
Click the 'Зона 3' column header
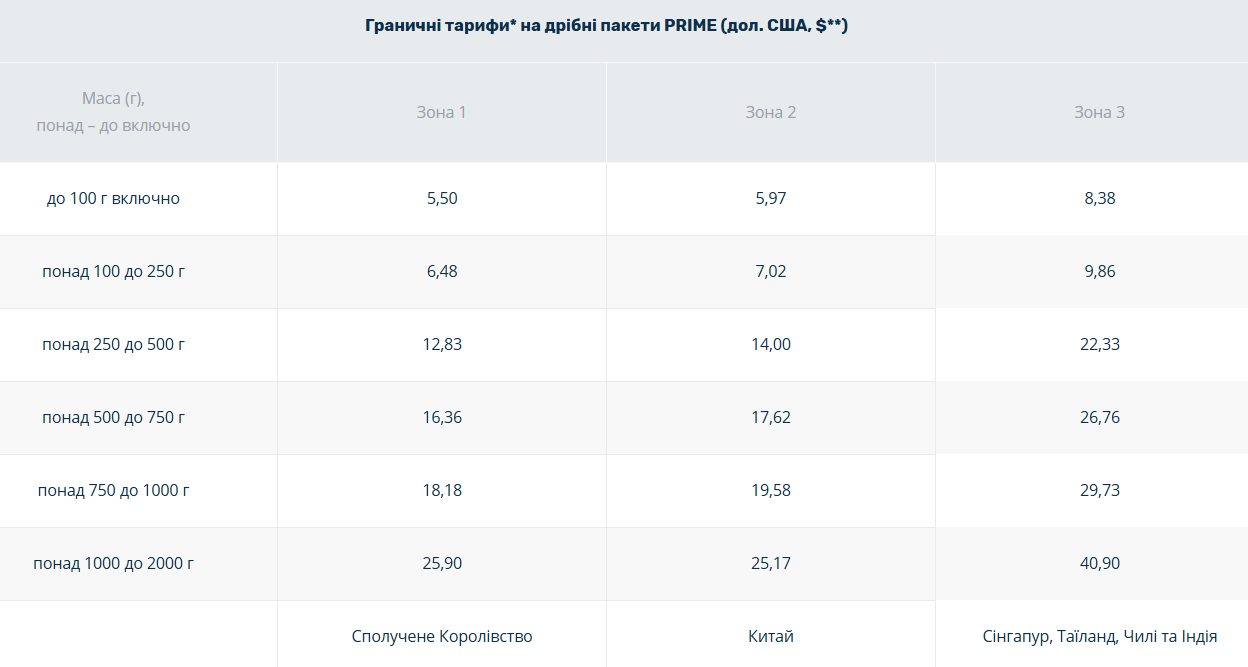[x=1099, y=112]
